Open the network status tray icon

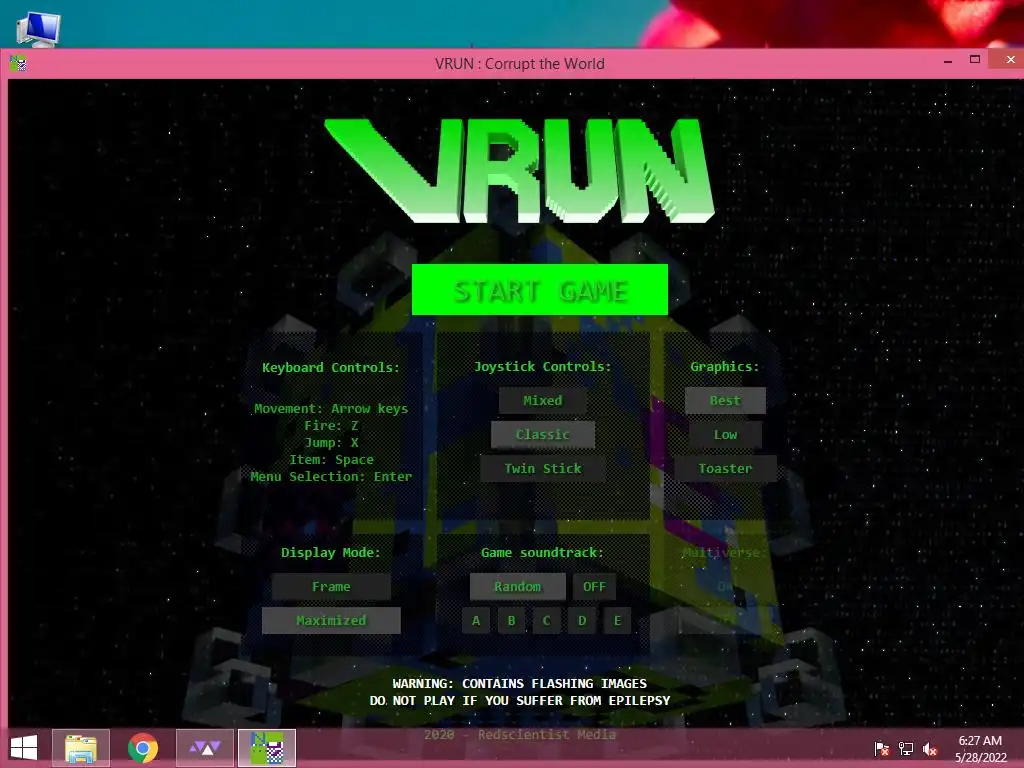tap(906, 748)
